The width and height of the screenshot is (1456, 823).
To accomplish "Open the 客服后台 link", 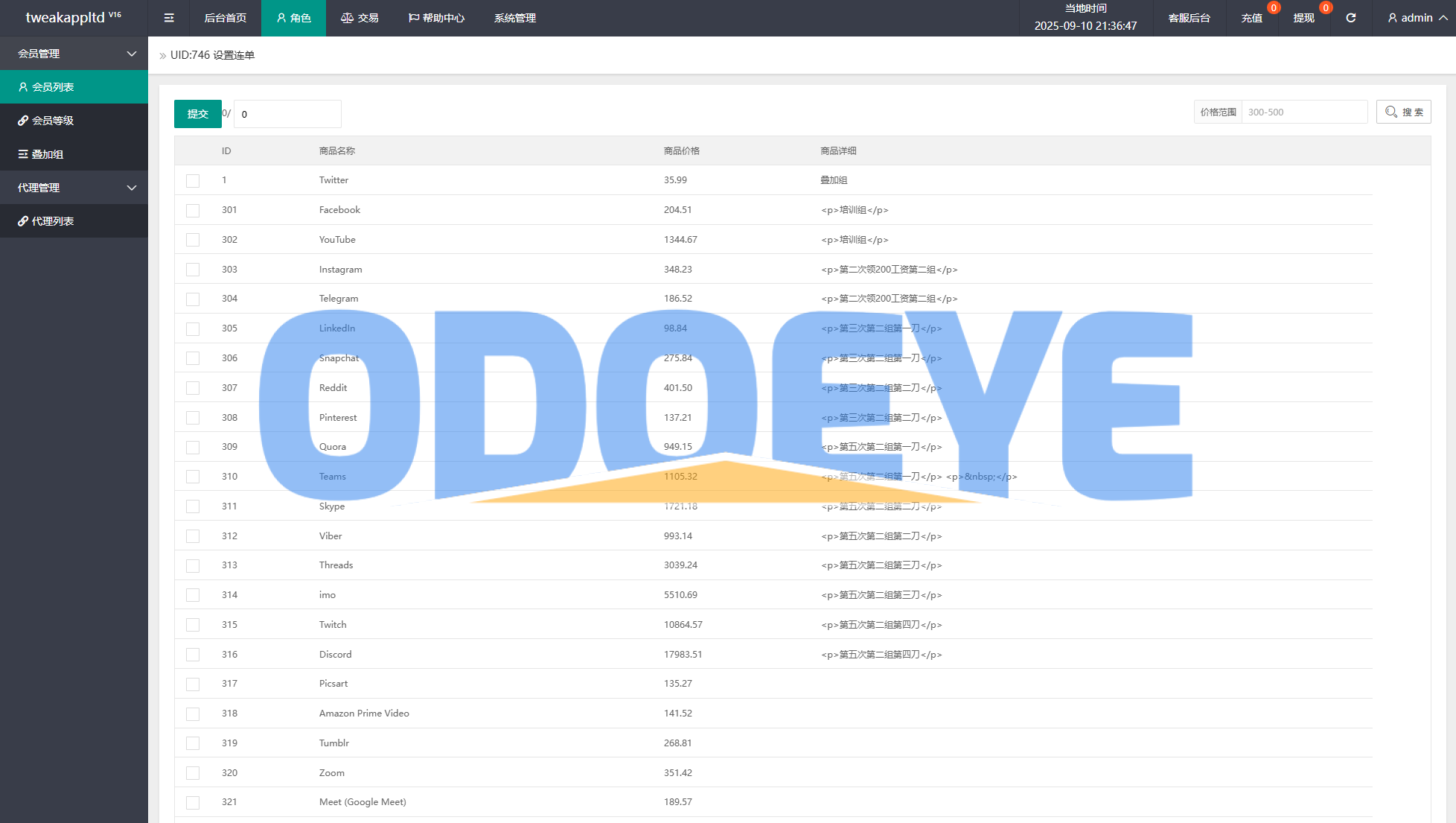I will 1189,18.
